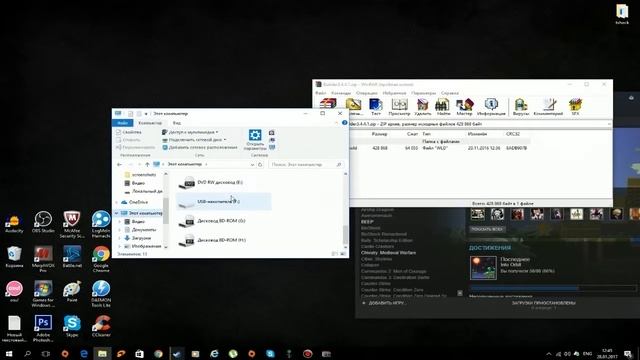Open the Доступ к мультимедиа dropdown
The height and width of the screenshot is (360, 640).
[190, 132]
